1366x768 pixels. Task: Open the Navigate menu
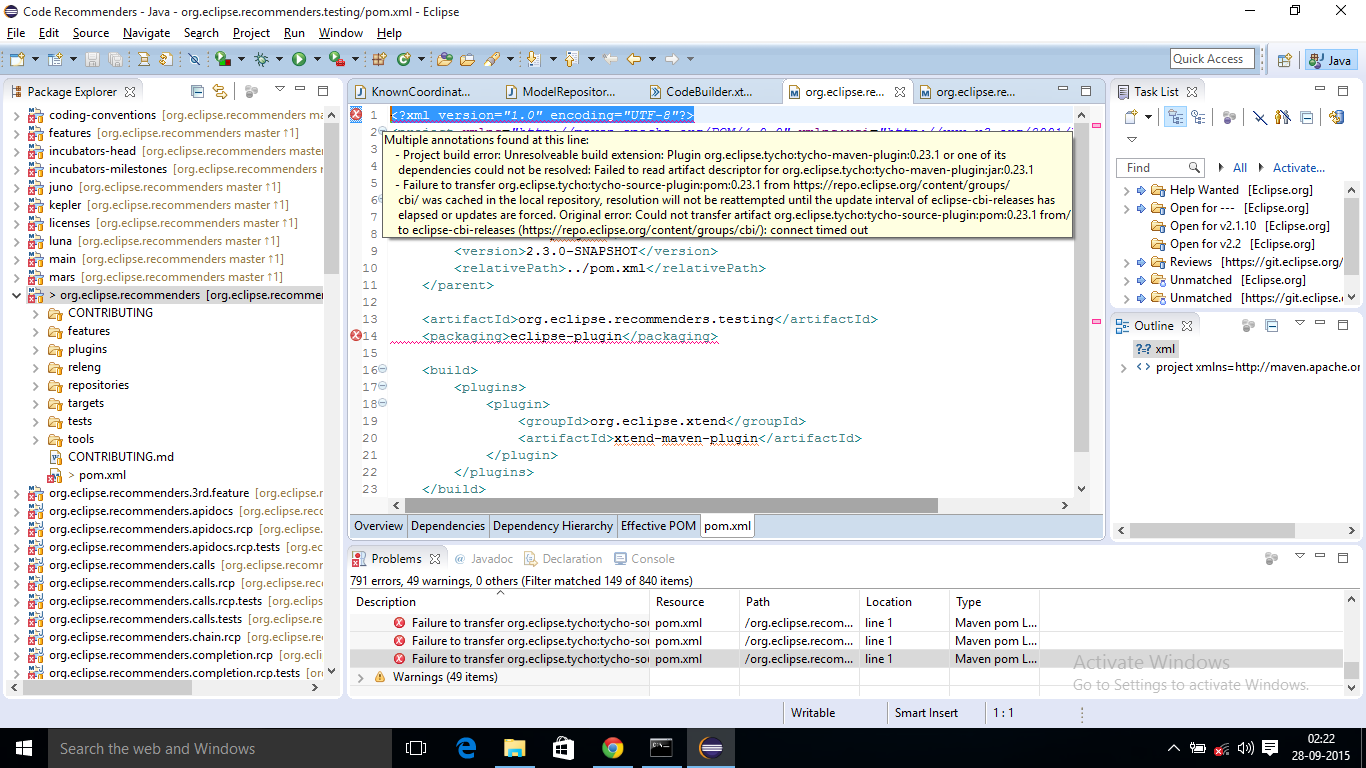point(146,33)
